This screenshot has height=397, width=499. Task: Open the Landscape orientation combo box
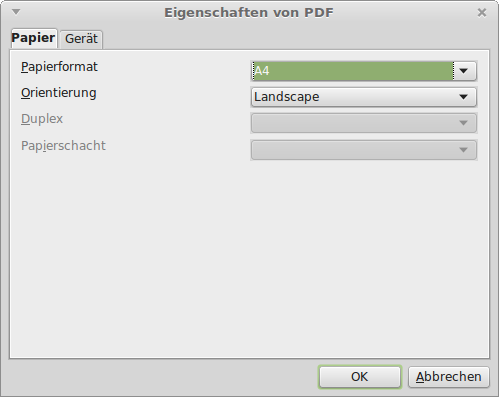(x=364, y=97)
